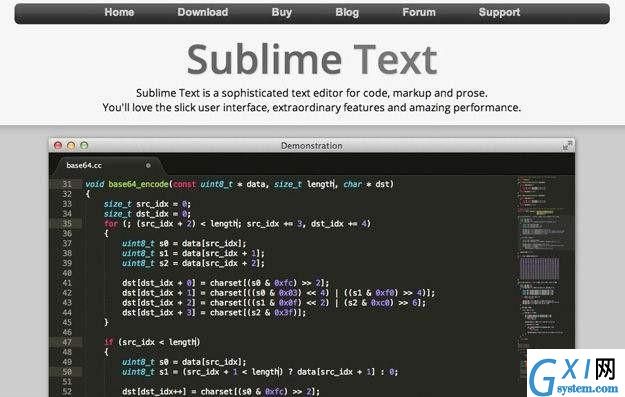Viewport: 625px width, 397px height.
Task: Click the green zoom button of Demonstration window
Action: tap(84, 145)
